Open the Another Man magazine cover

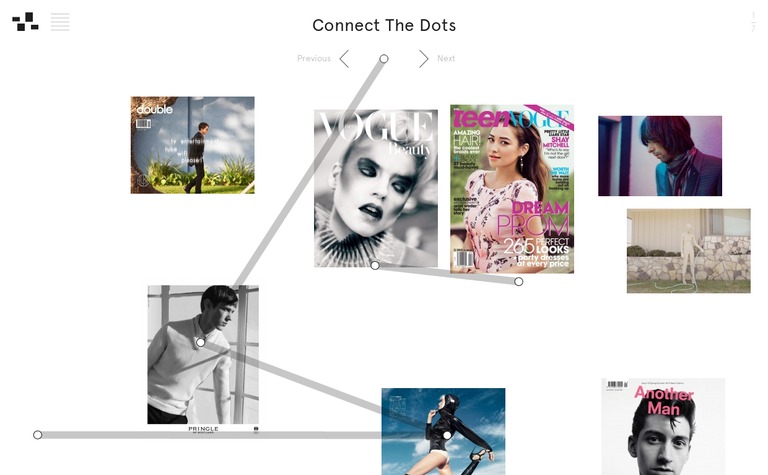pyautogui.click(x=663, y=427)
